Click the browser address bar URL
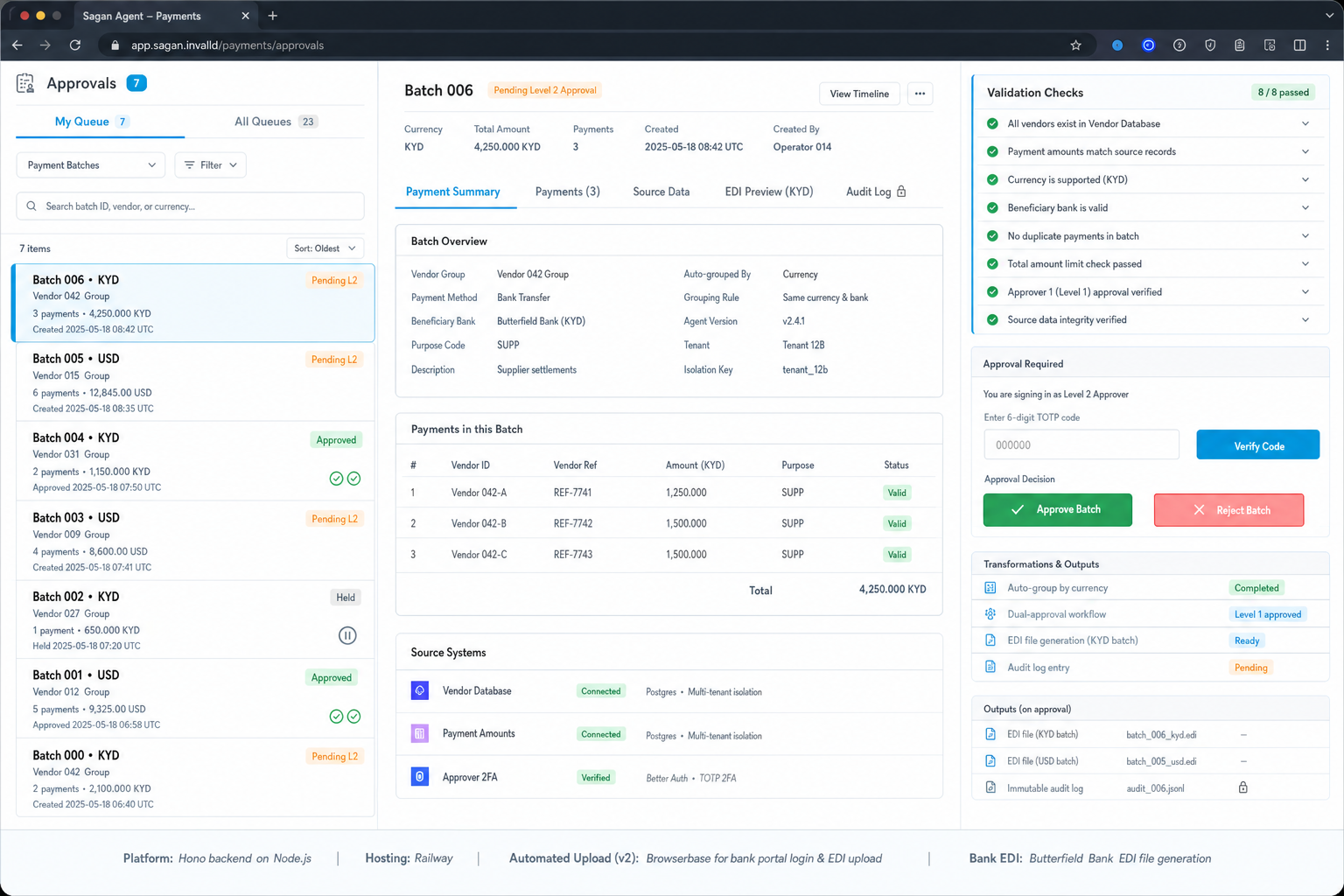Image resolution: width=1344 pixels, height=896 pixels. [227, 45]
